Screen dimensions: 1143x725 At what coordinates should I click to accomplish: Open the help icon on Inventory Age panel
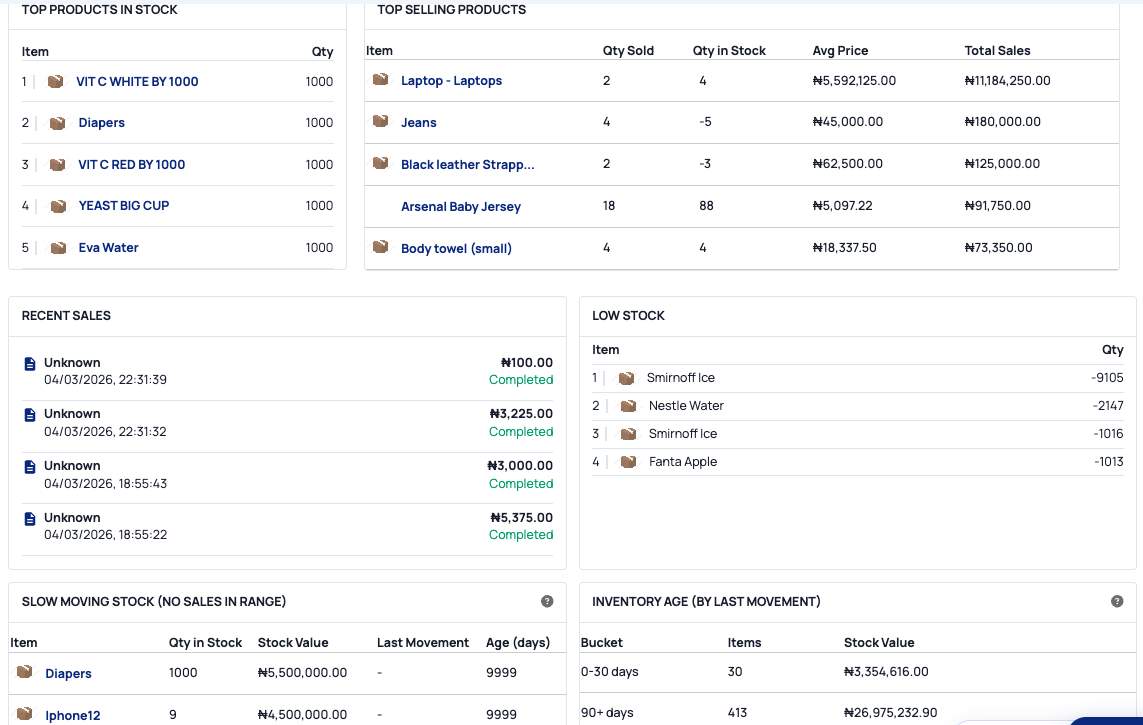1117,601
